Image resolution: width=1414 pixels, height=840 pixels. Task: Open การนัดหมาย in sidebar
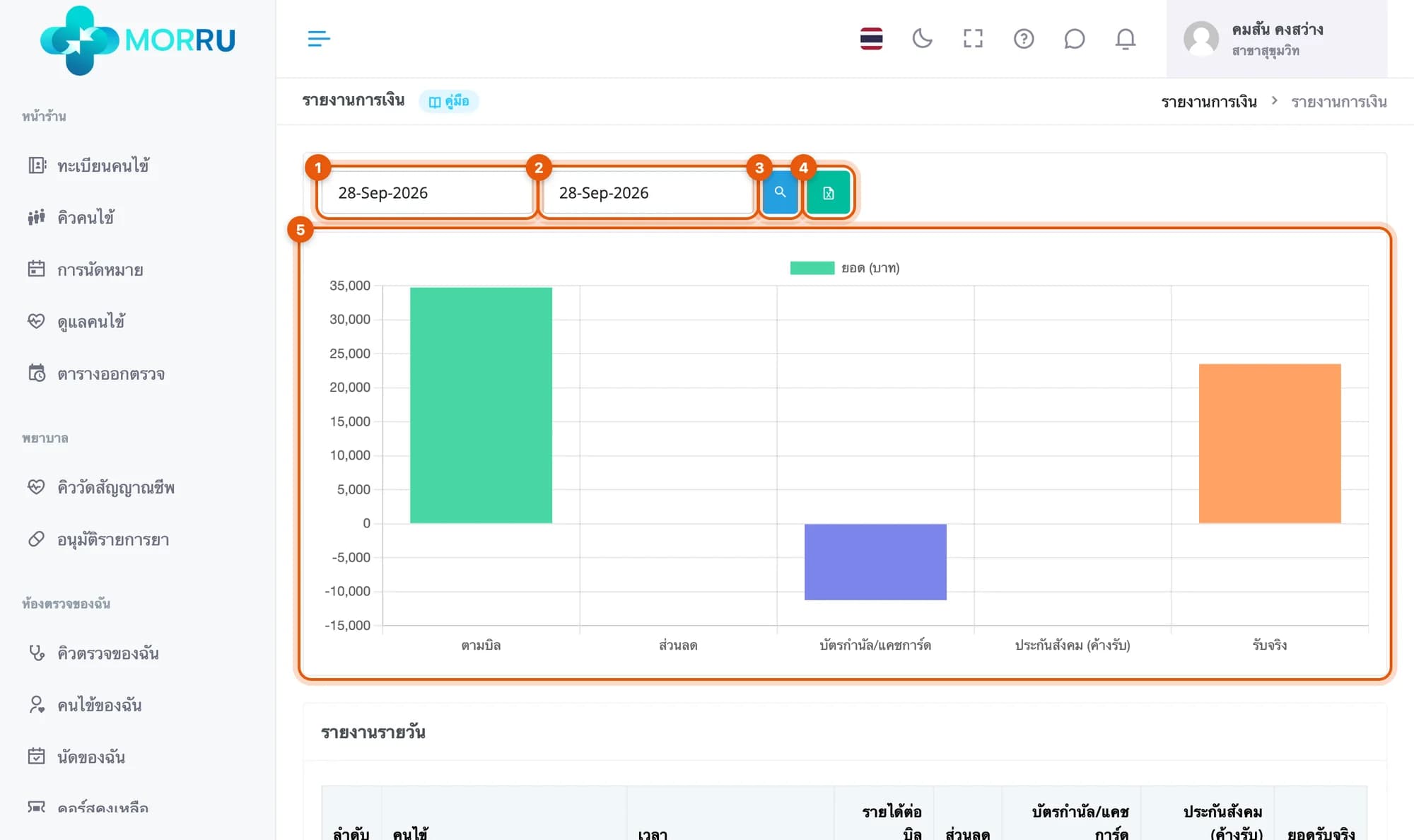(x=100, y=269)
